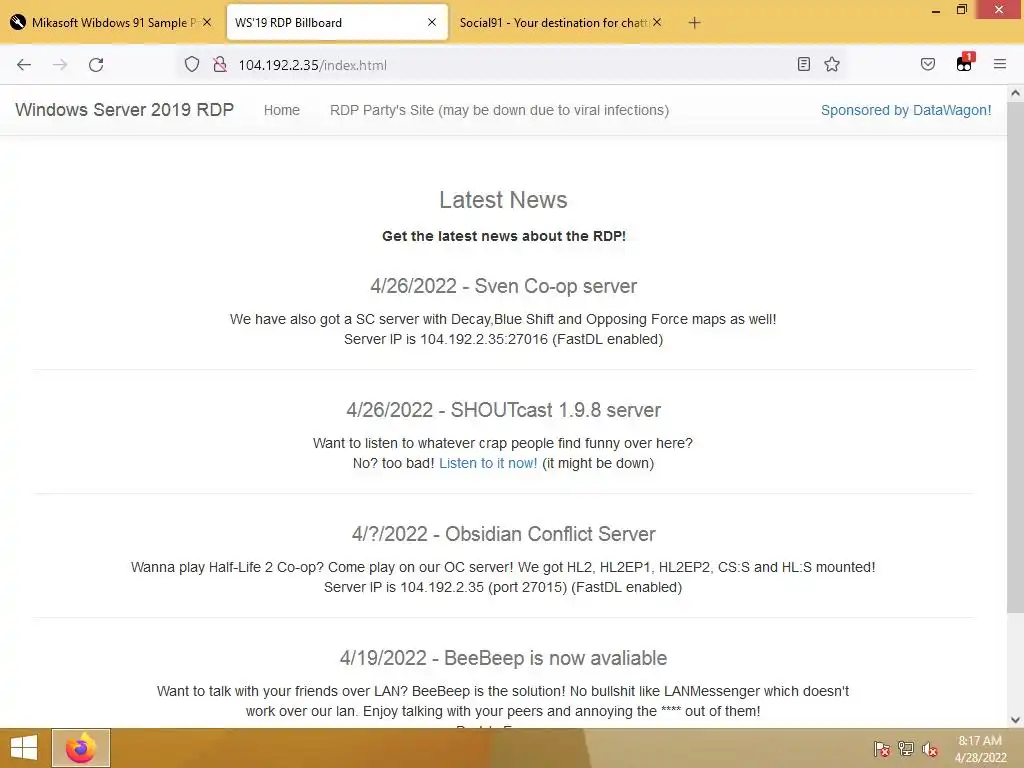Click text 'Server IP is 104.192.2.35 (port 27015)'
The image size is (1024, 768).
click(445, 587)
